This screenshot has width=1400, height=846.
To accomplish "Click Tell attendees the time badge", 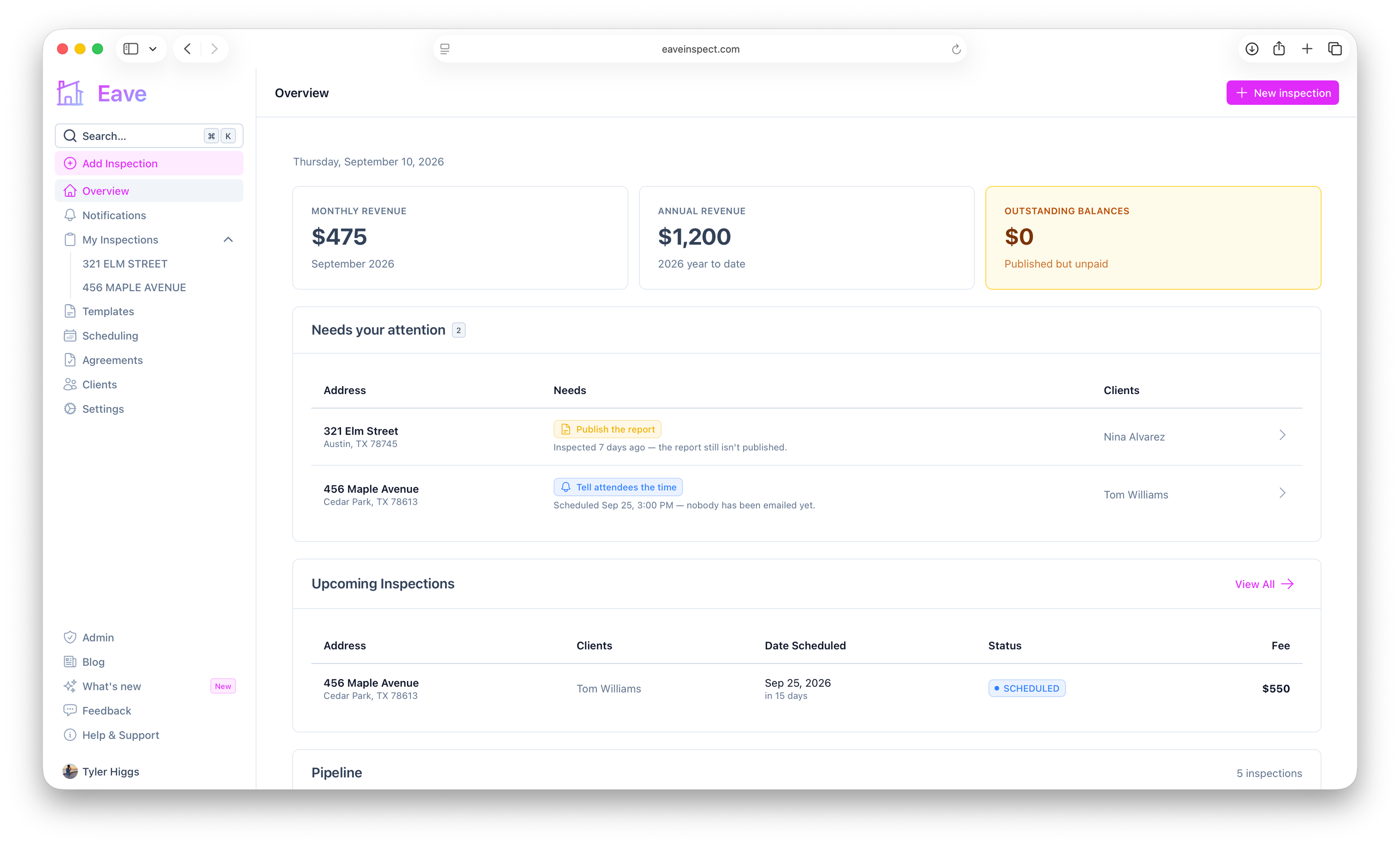I will point(618,487).
